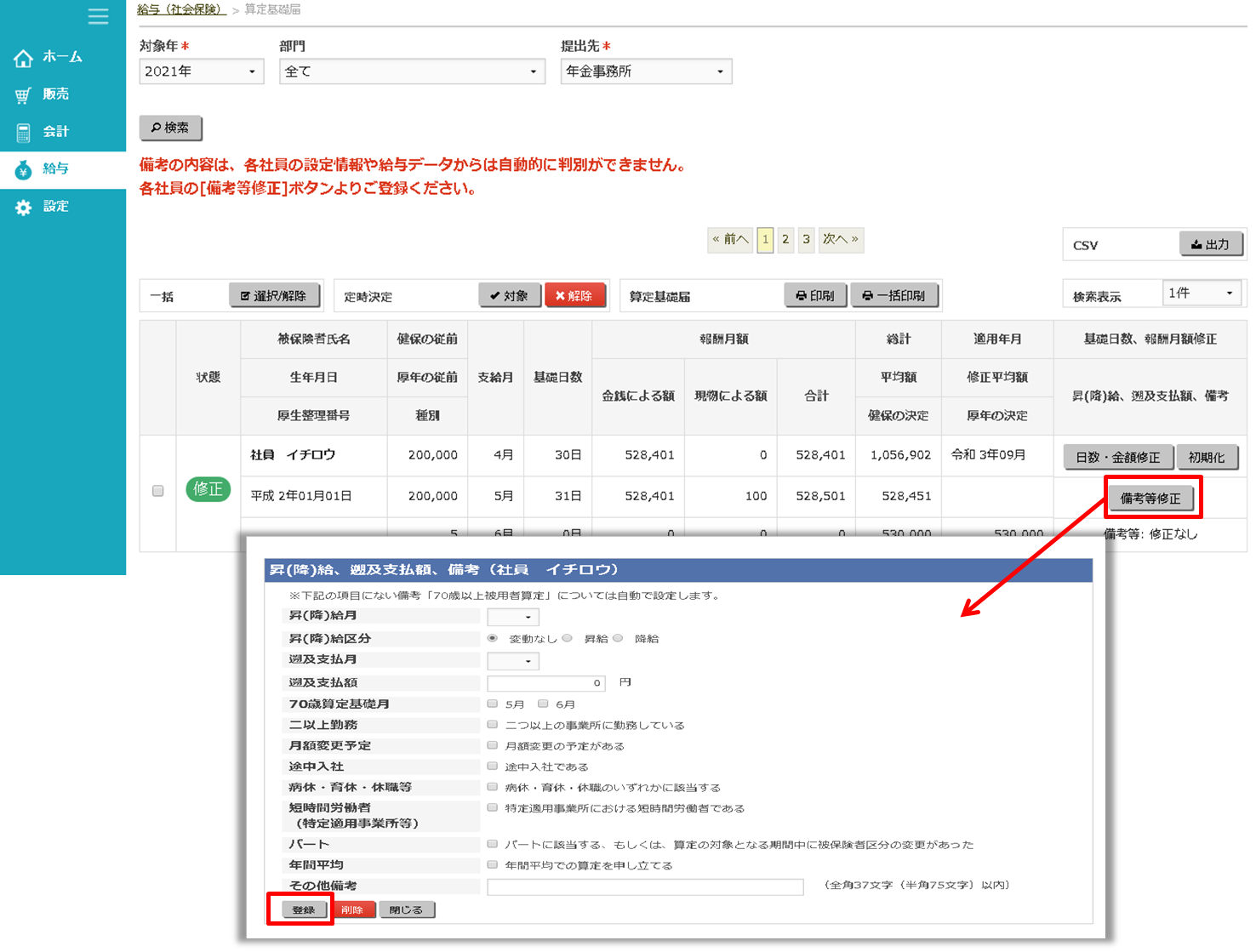Viewport: 1256px width, 952px height.
Task: Open the 設定 gear icon
Action: [x=23, y=208]
